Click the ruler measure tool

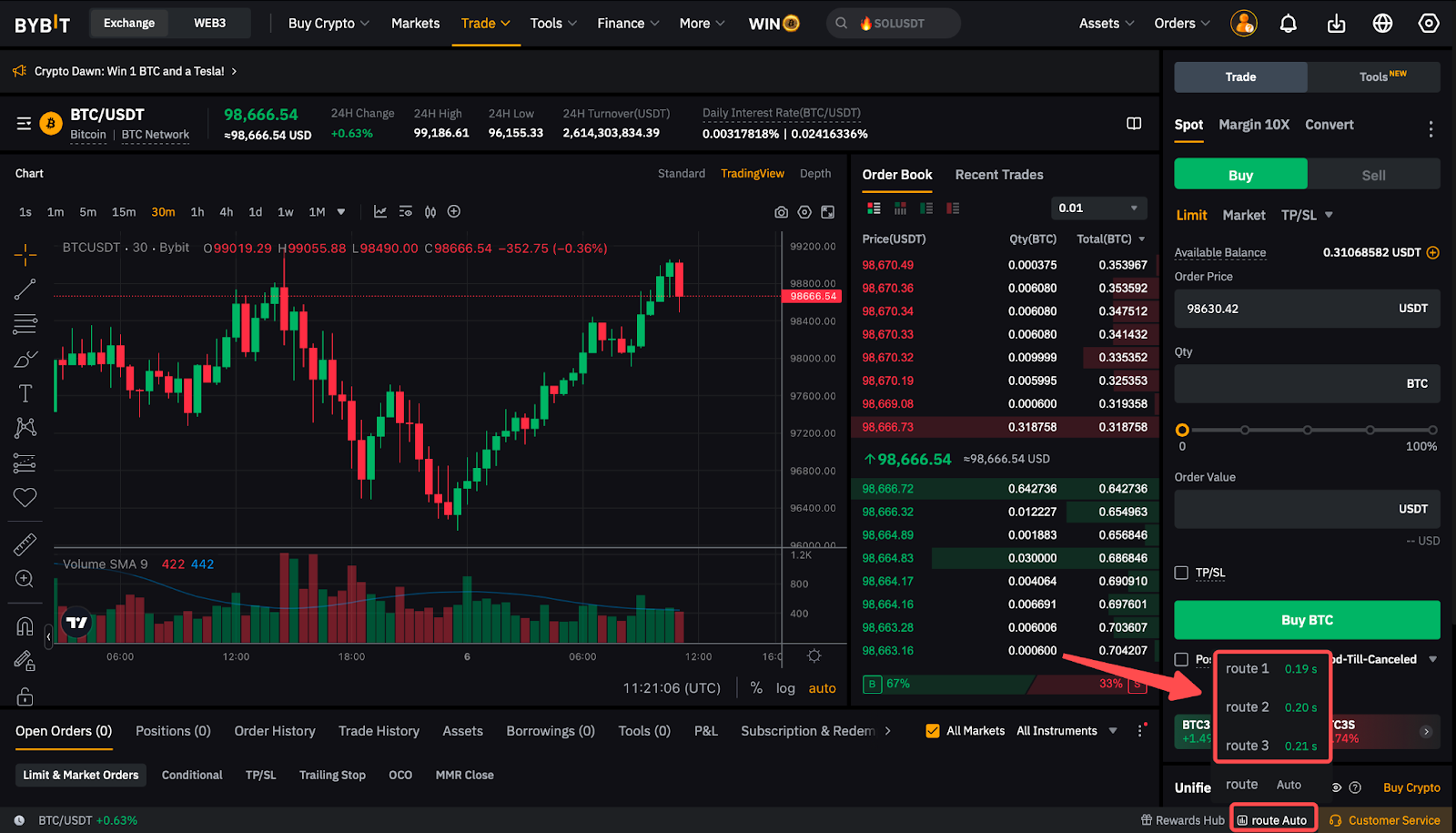click(x=25, y=544)
